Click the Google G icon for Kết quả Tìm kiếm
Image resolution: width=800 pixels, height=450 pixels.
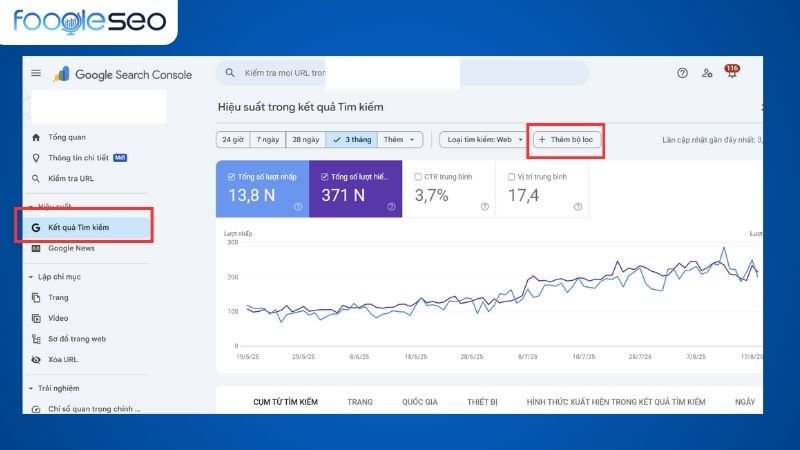[36, 228]
